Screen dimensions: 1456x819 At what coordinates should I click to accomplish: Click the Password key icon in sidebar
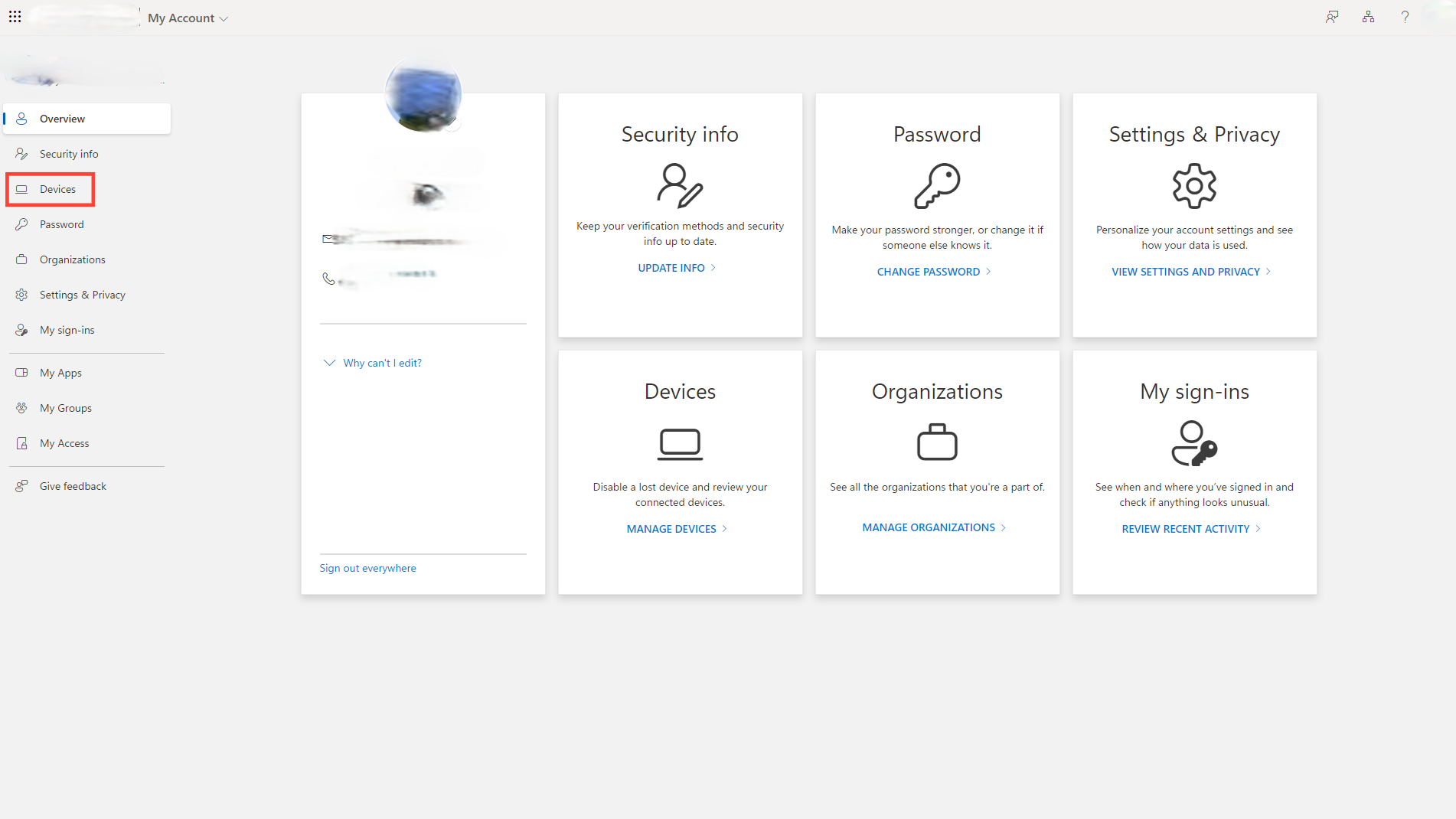click(x=21, y=224)
